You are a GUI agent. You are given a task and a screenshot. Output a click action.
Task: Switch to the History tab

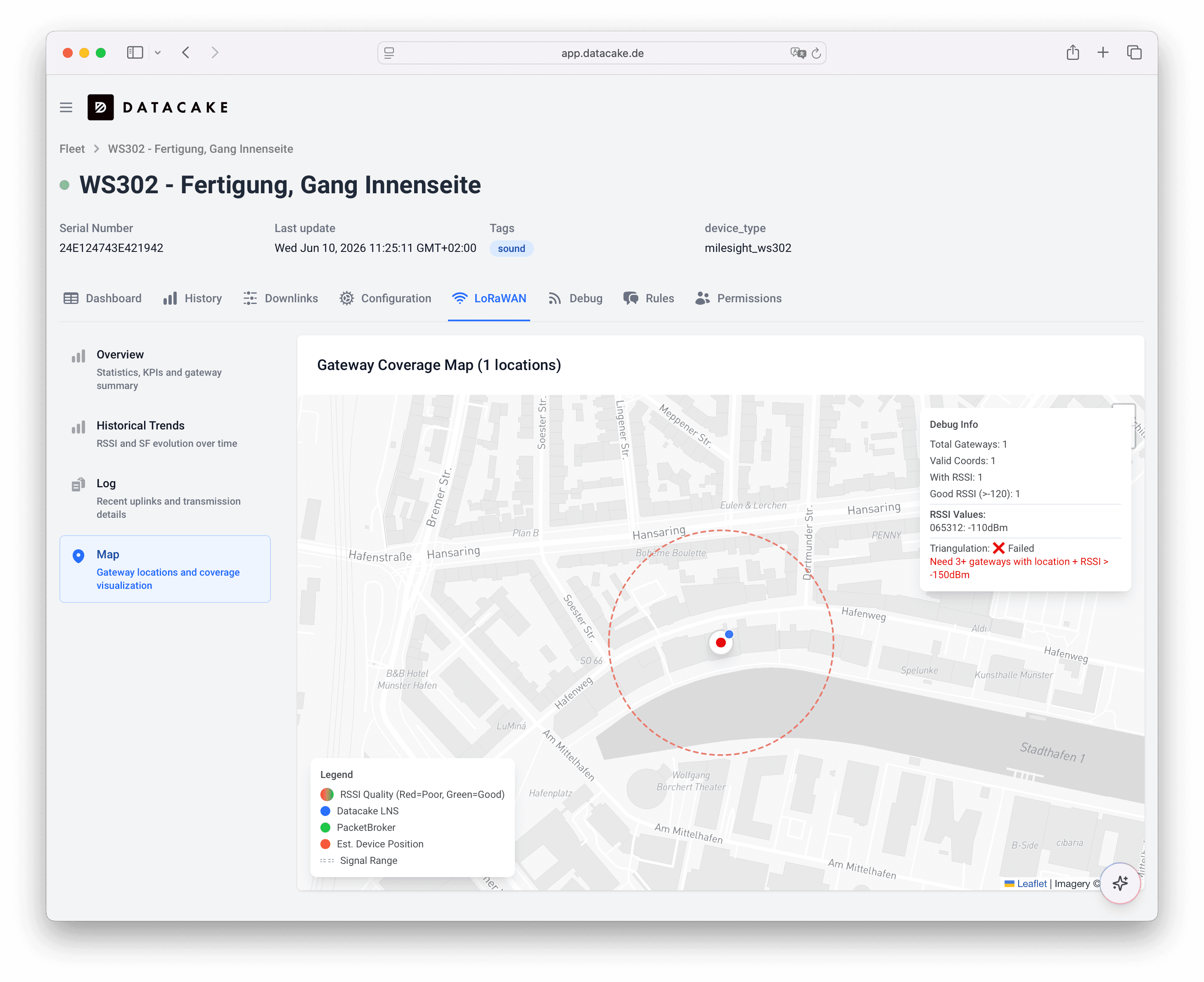click(x=192, y=298)
